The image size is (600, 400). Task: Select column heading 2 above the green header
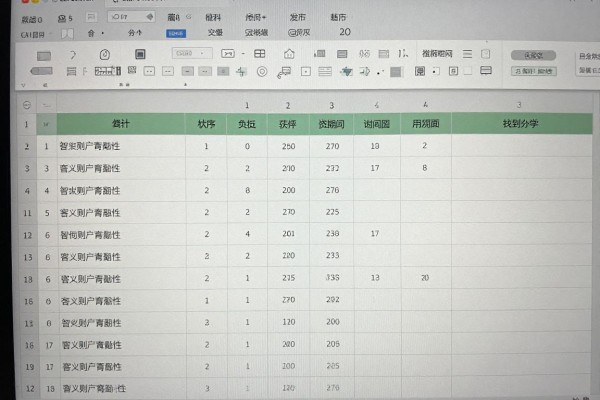[288, 105]
